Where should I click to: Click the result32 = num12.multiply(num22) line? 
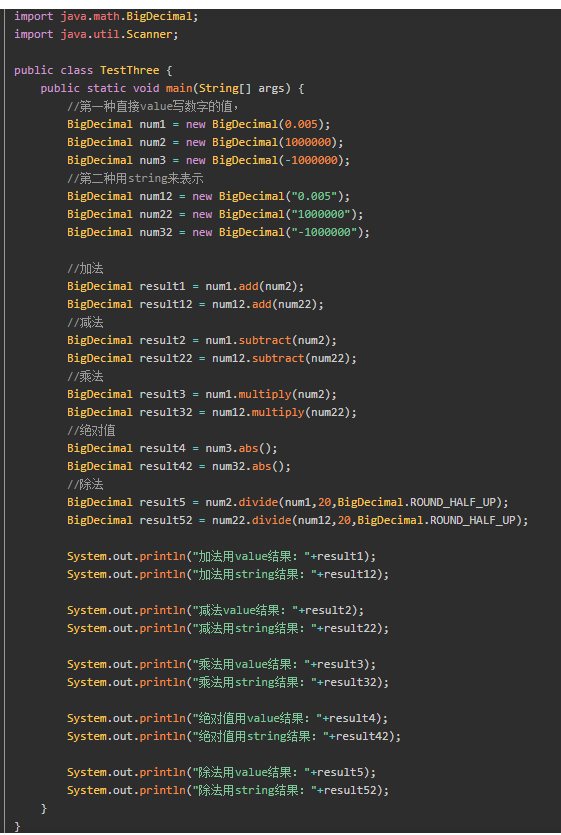(x=212, y=413)
